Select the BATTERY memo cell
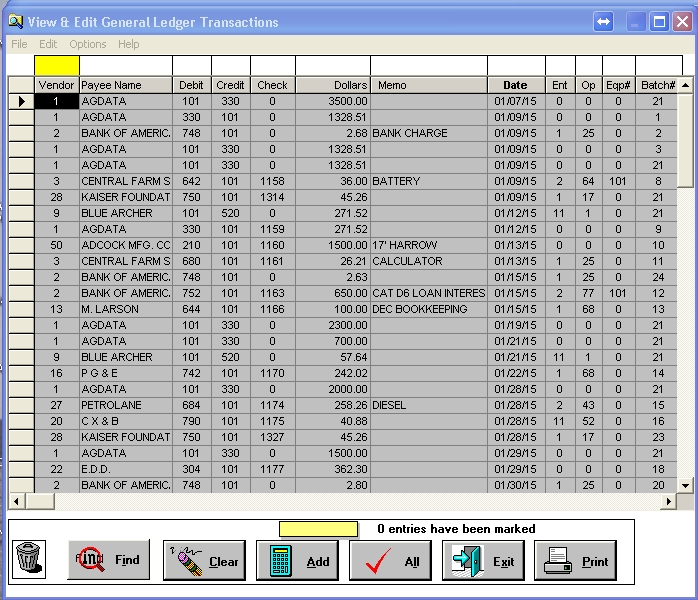Image resolution: width=698 pixels, height=600 pixels. (429, 181)
